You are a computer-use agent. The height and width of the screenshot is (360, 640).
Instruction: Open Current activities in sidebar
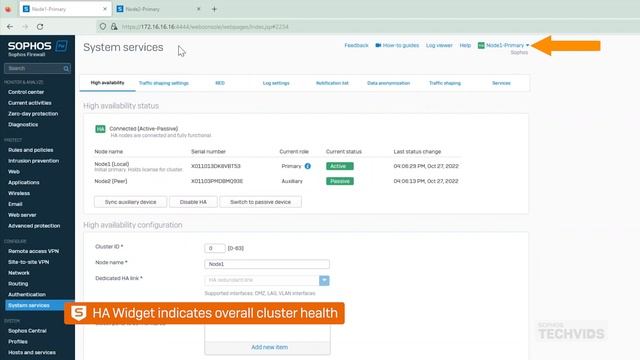30,103
